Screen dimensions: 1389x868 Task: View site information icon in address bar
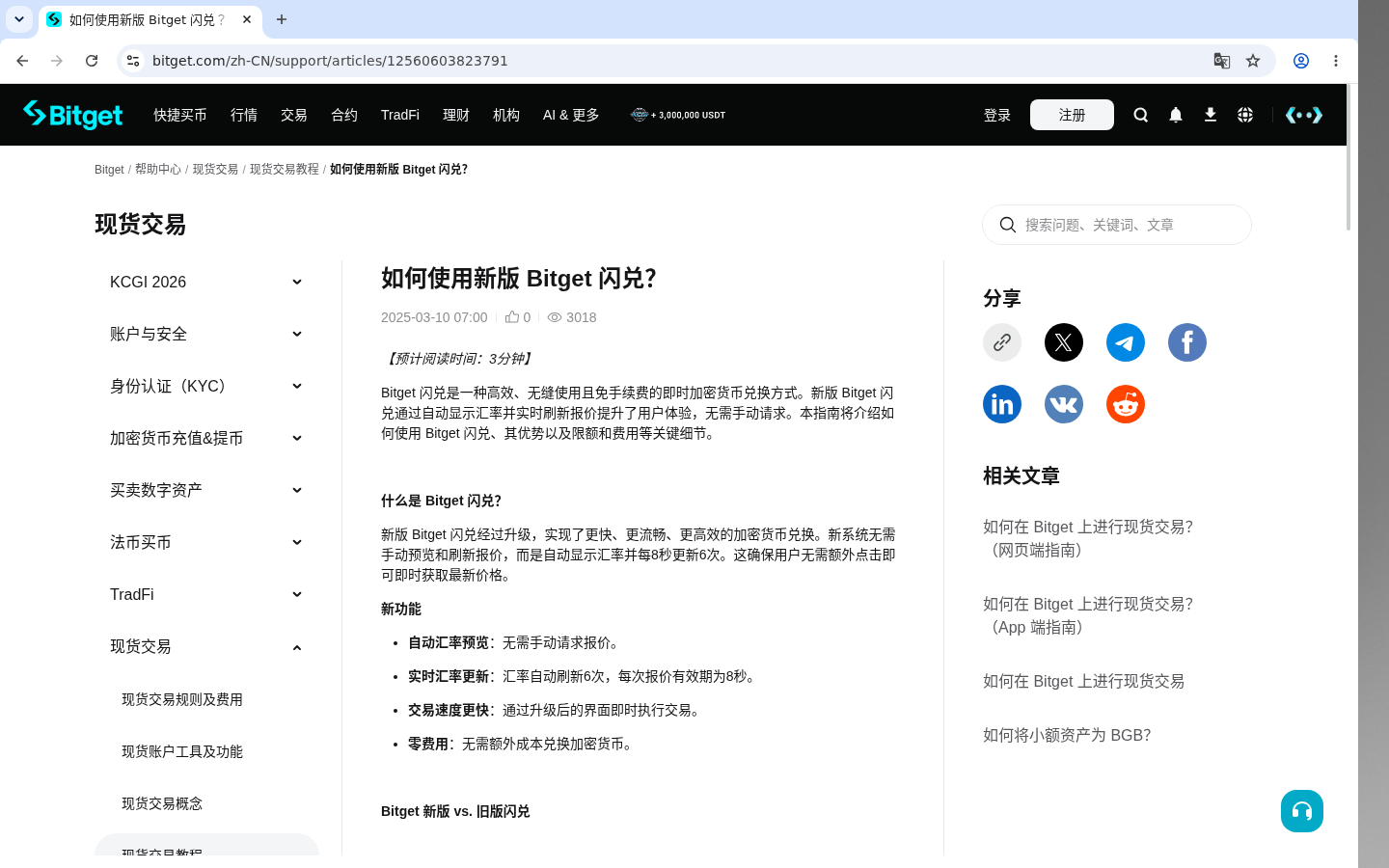133,61
